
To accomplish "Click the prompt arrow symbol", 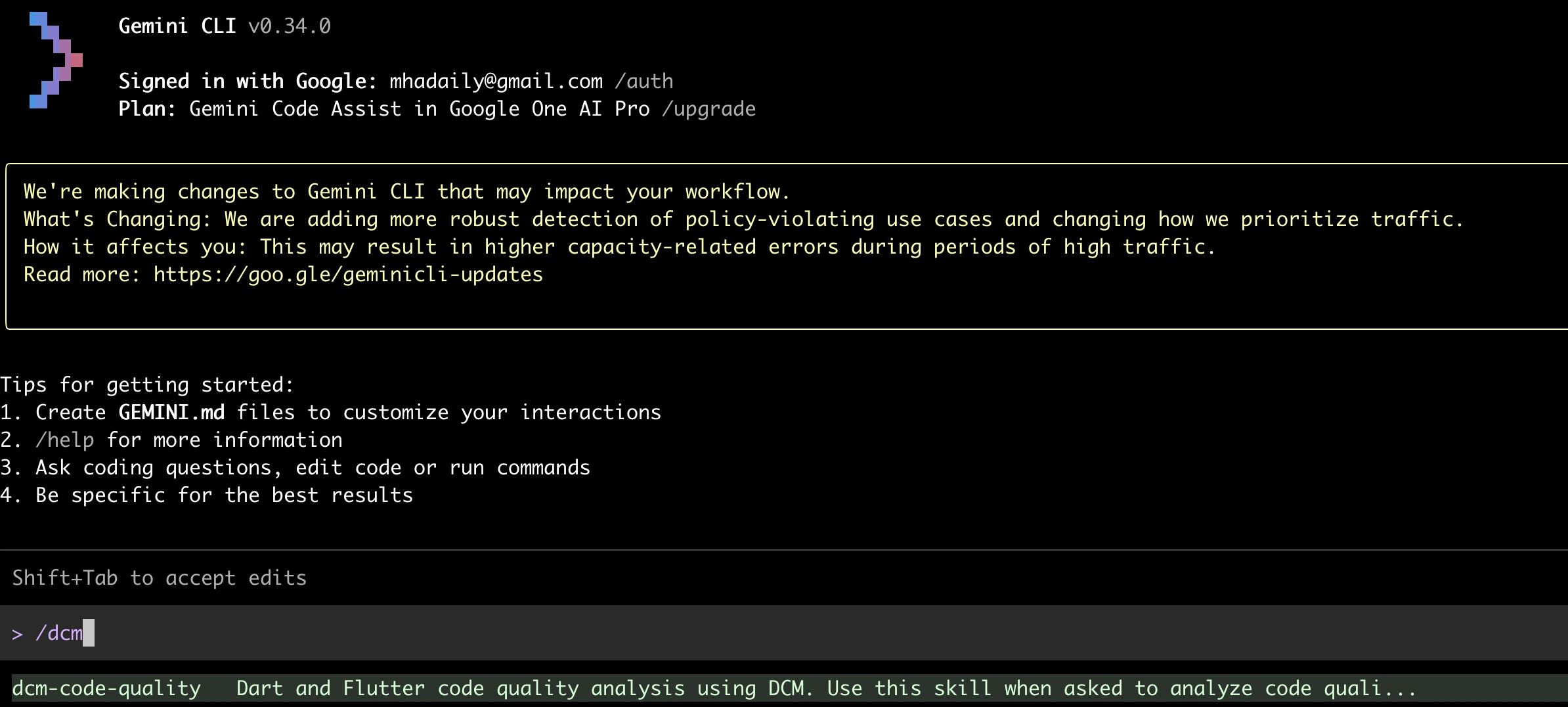I will pos(18,634).
